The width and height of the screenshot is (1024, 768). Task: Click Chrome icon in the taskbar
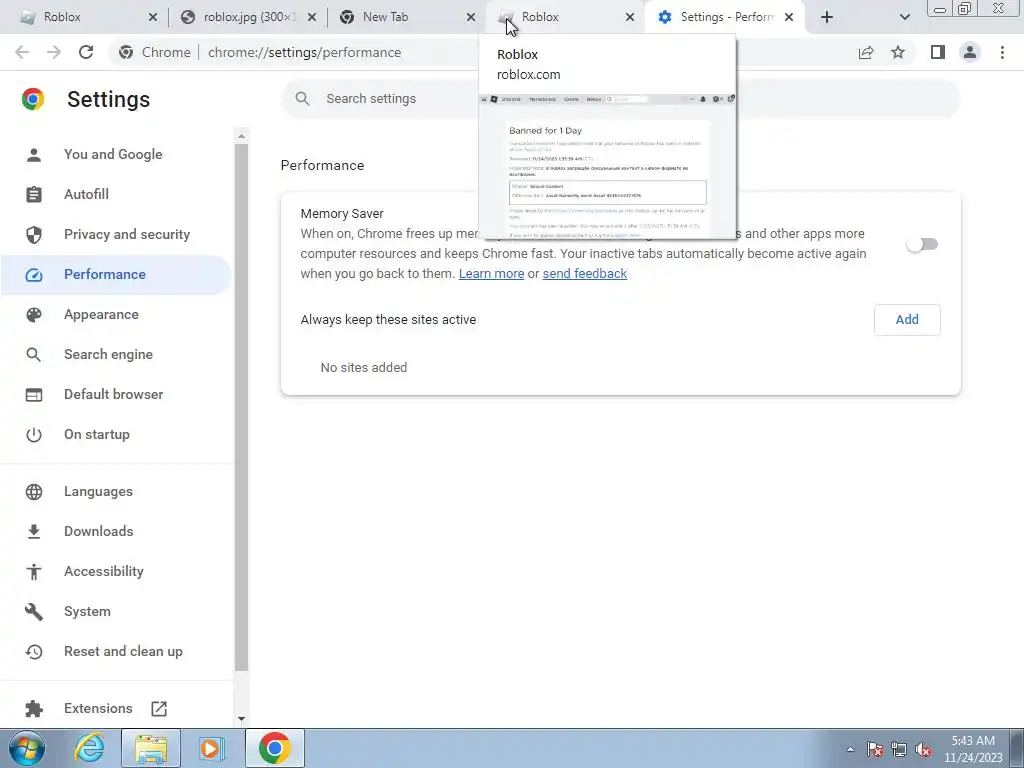coord(274,748)
